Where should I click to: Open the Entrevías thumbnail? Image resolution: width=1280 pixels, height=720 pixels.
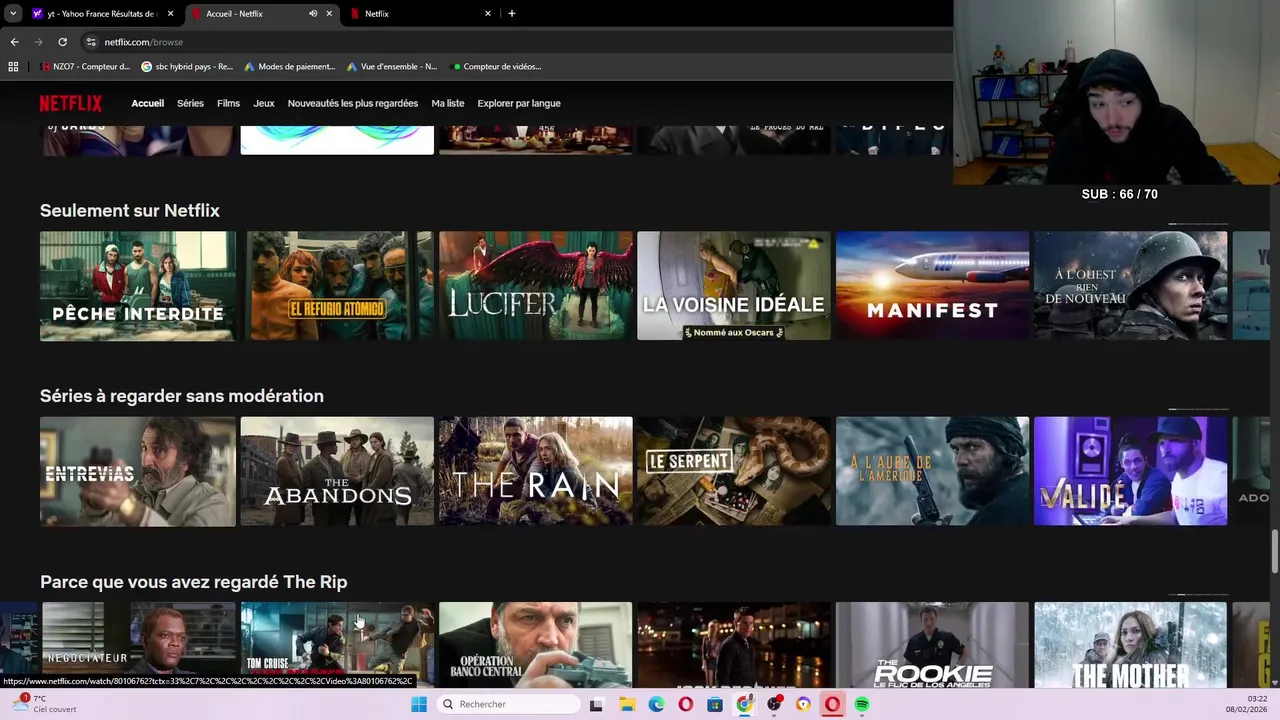(138, 471)
